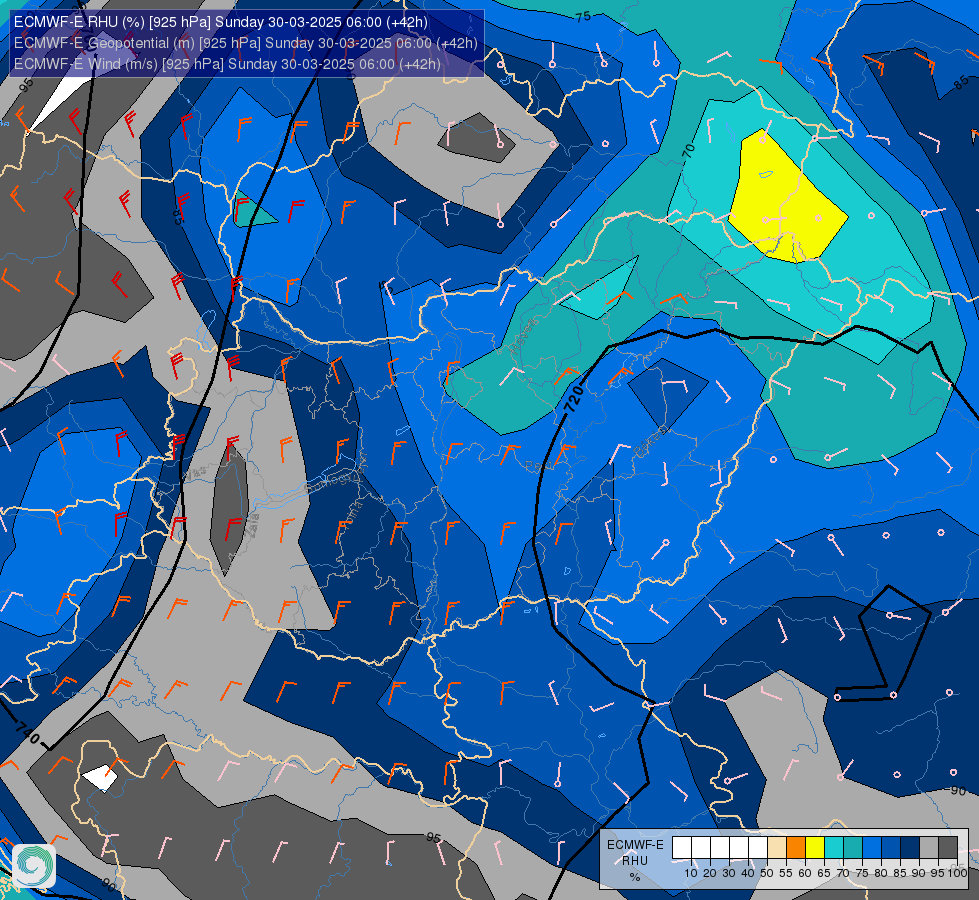Click the legend tick label 40

tap(748, 873)
